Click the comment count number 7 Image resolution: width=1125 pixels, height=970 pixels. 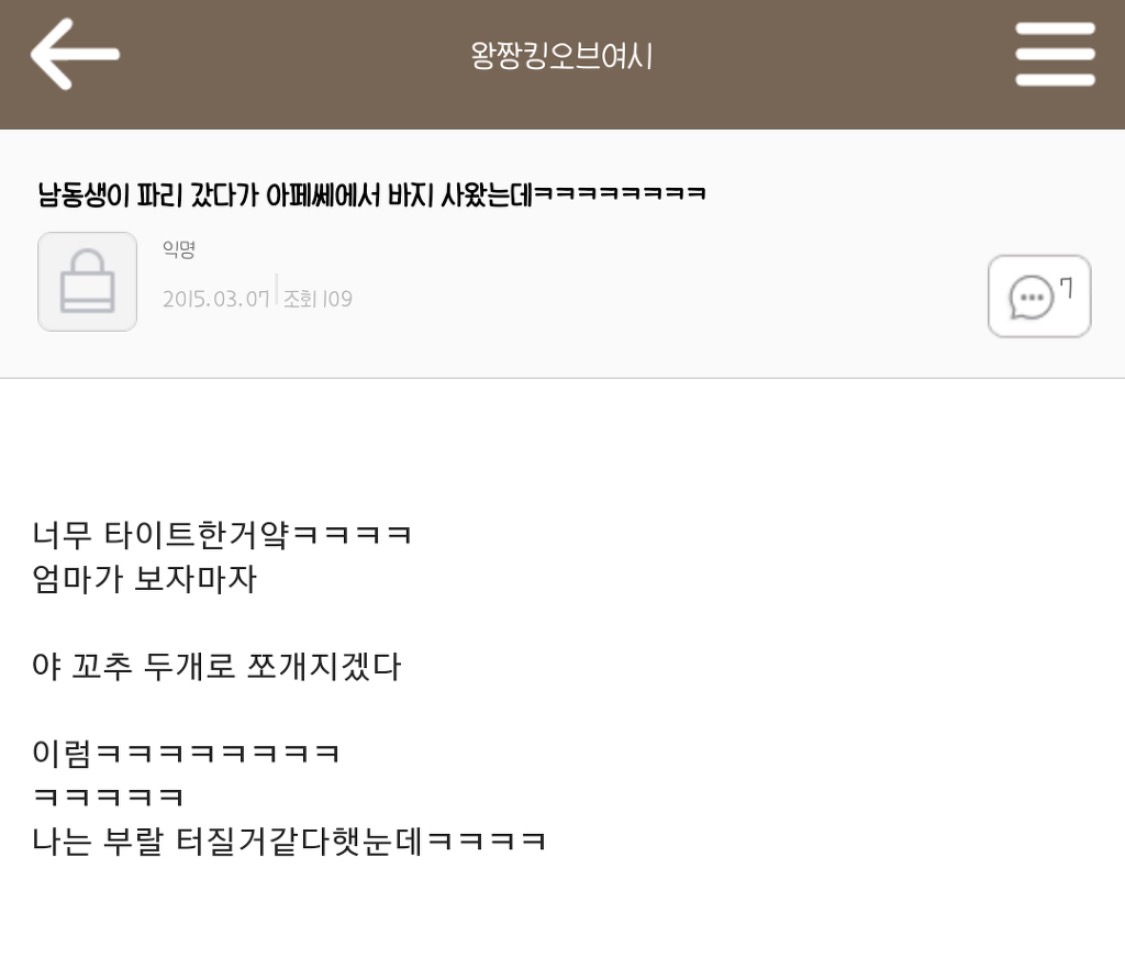1067,288
